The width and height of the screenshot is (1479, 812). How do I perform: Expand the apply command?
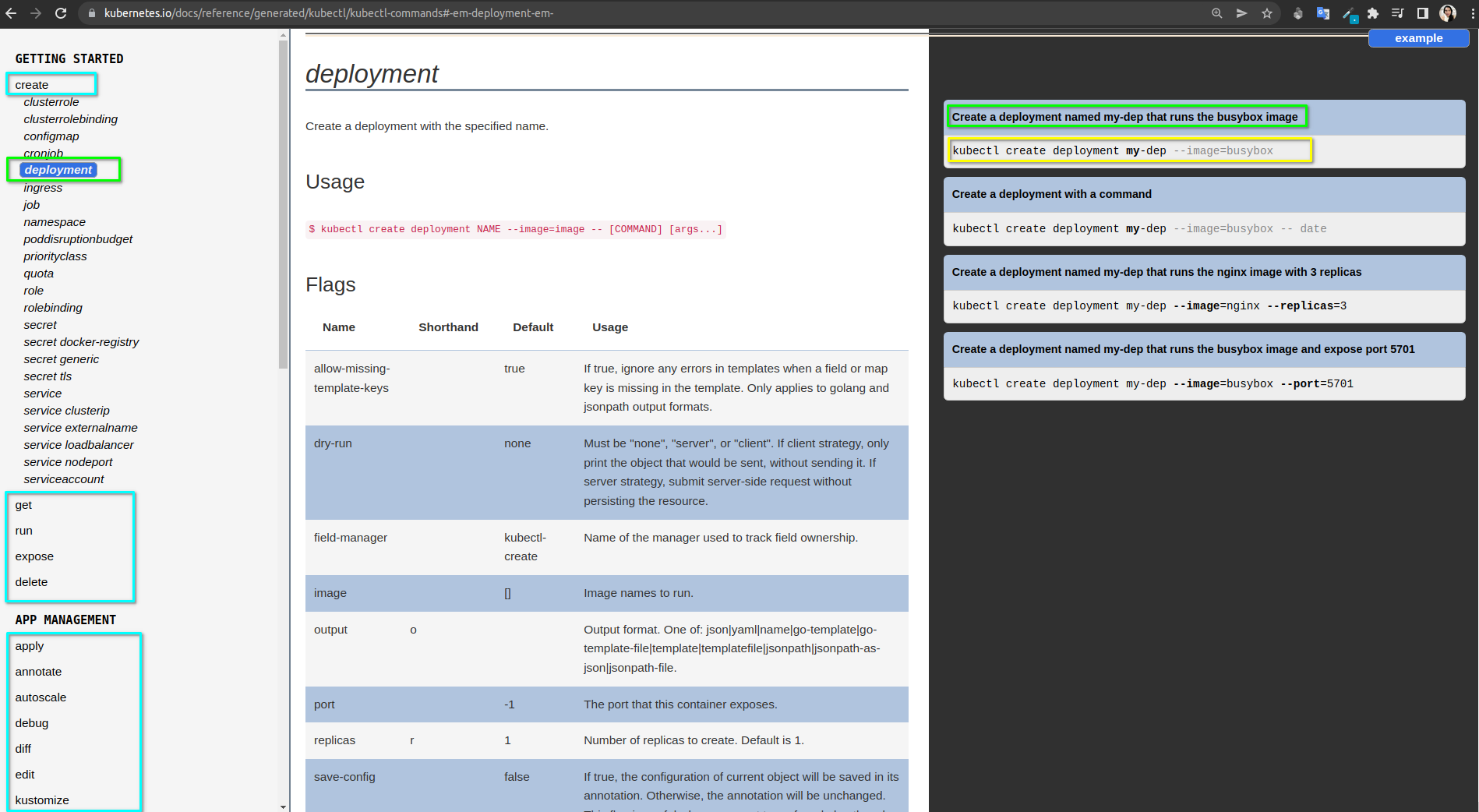pyautogui.click(x=30, y=646)
